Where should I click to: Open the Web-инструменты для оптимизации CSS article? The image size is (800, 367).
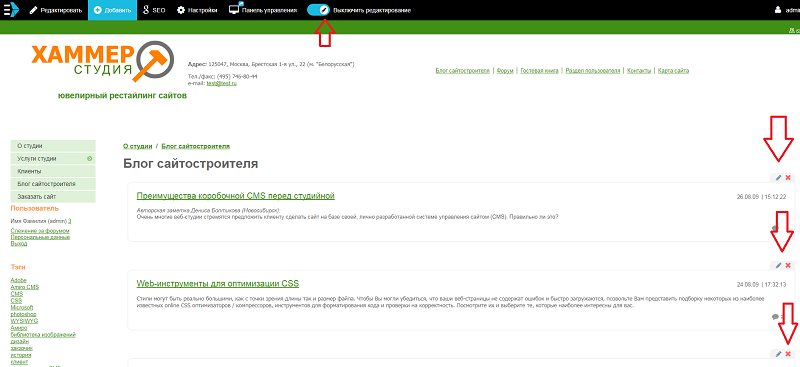pos(218,284)
